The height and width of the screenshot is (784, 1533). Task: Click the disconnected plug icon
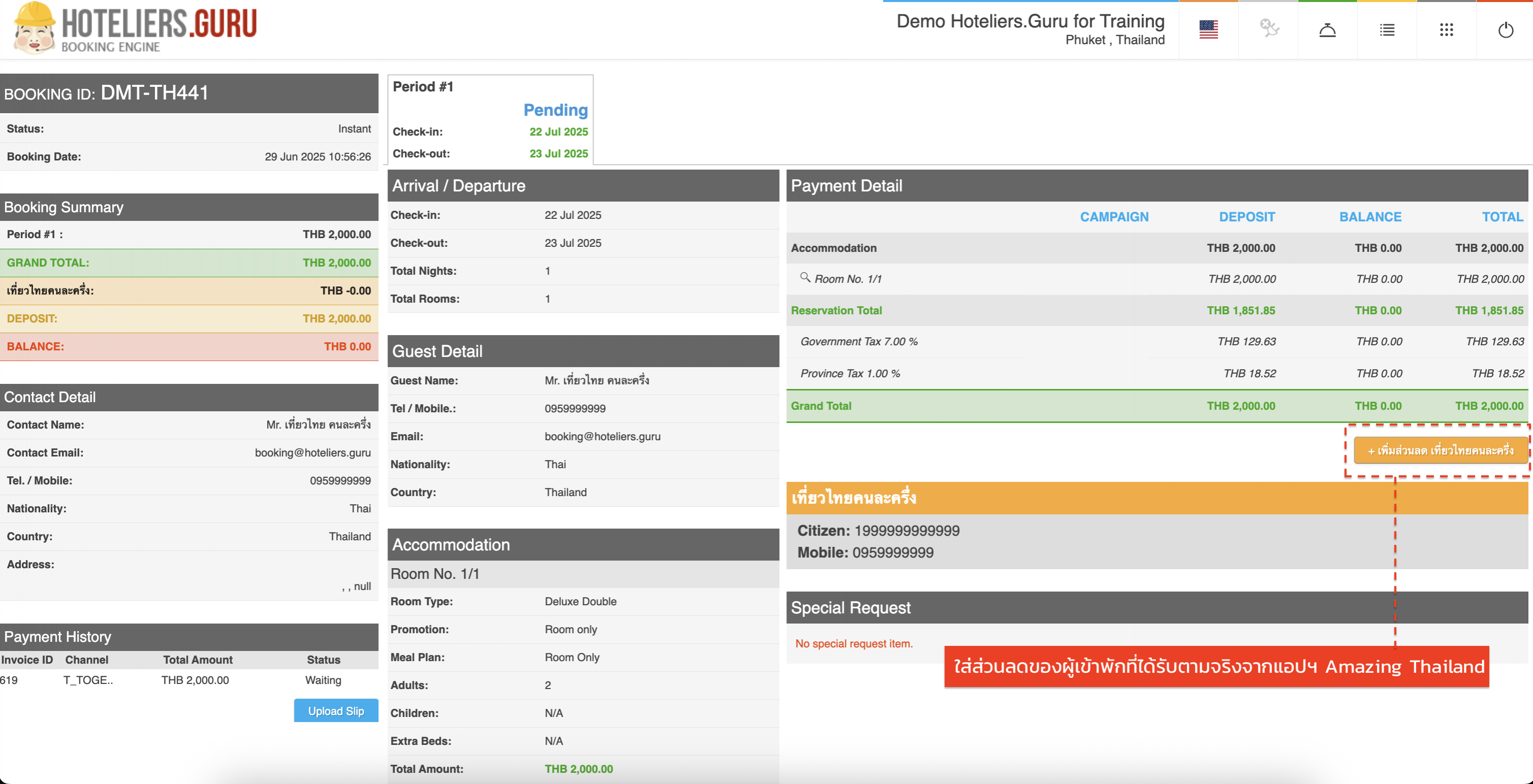pyautogui.click(x=1268, y=28)
